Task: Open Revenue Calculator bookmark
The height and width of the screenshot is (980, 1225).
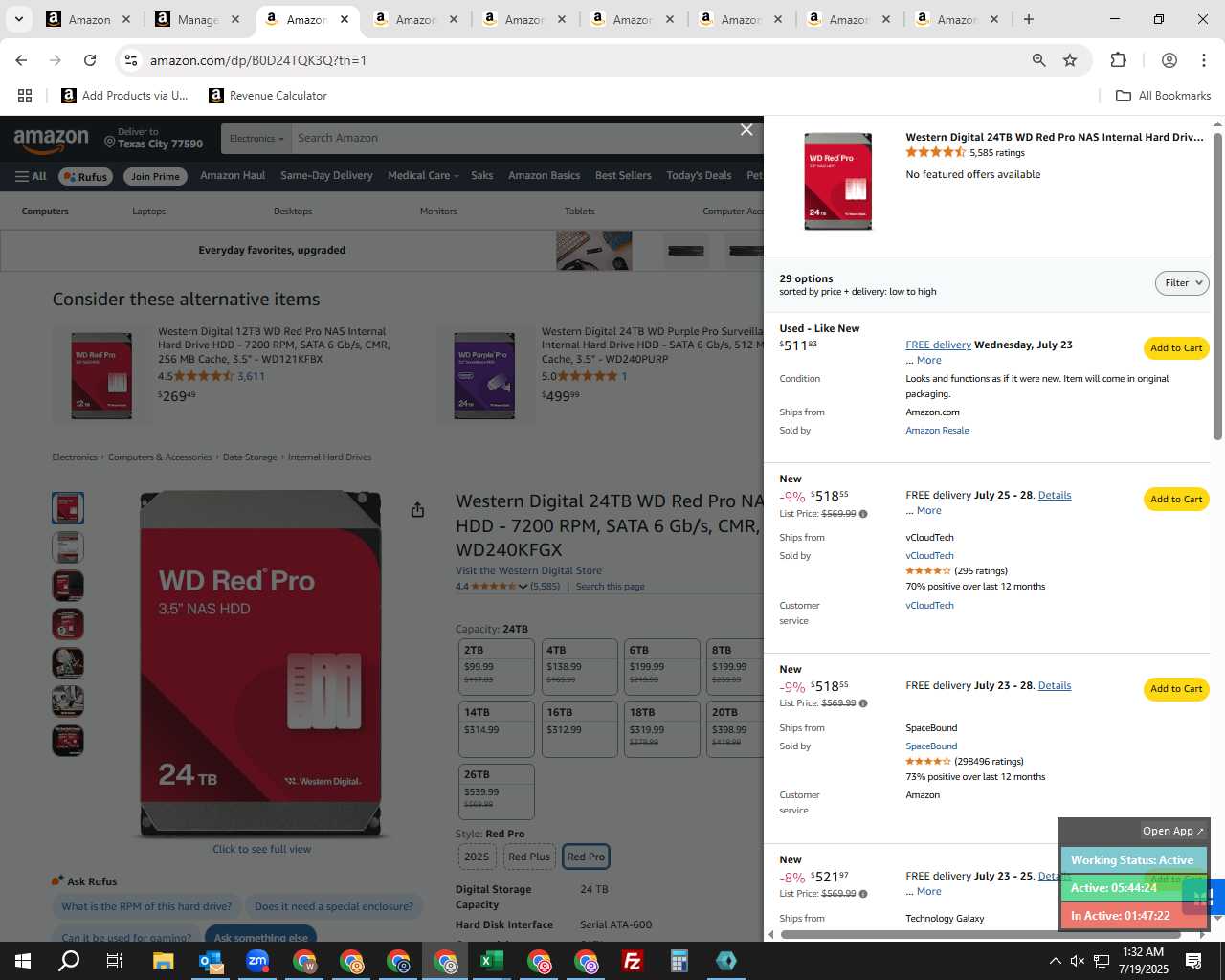Action: click(x=268, y=96)
